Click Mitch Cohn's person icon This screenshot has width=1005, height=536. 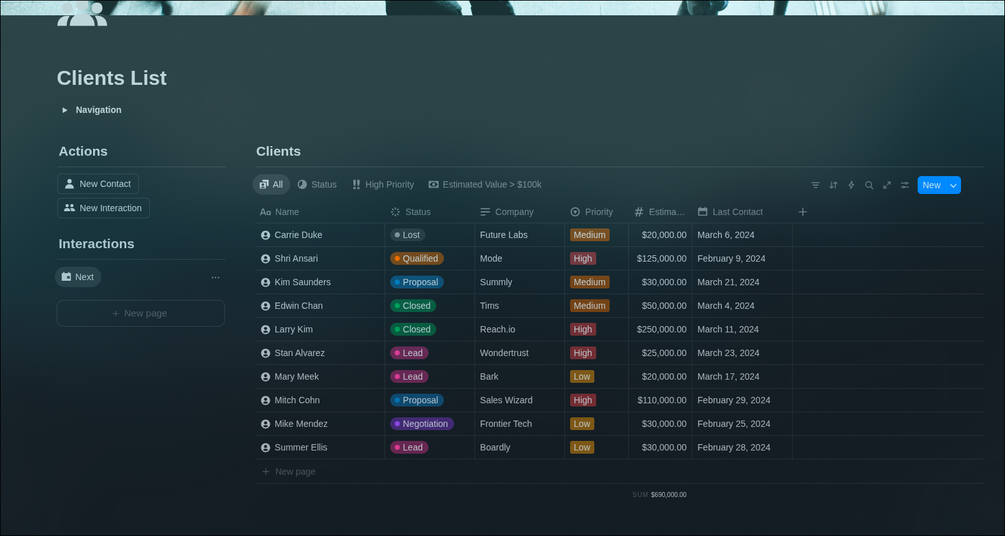pos(265,401)
